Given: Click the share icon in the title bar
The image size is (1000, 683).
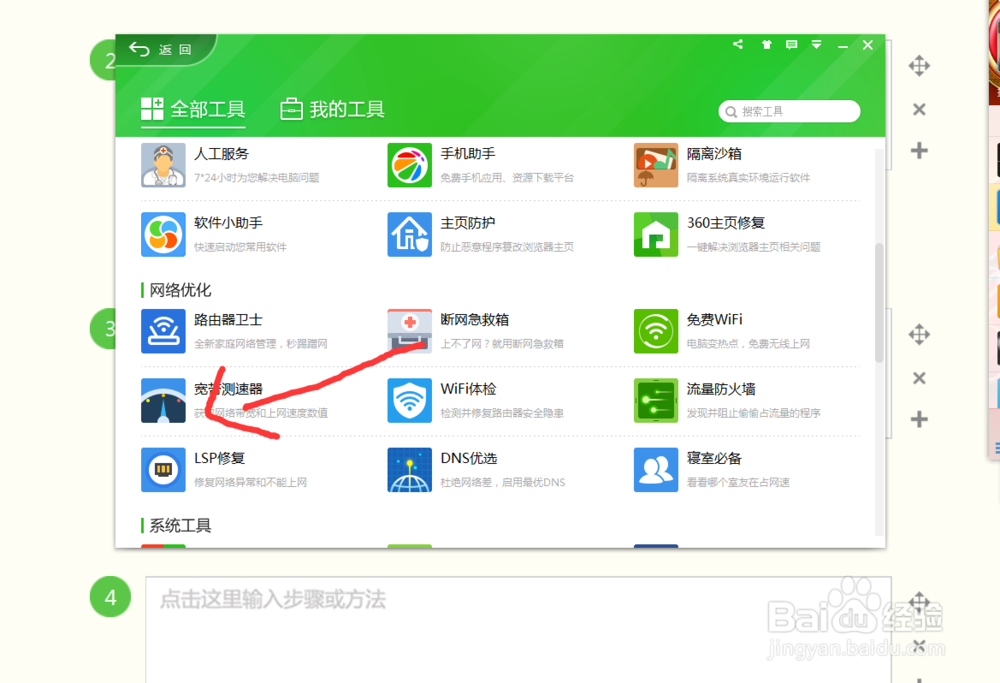Looking at the screenshot, I should pyautogui.click(x=738, y=44).
